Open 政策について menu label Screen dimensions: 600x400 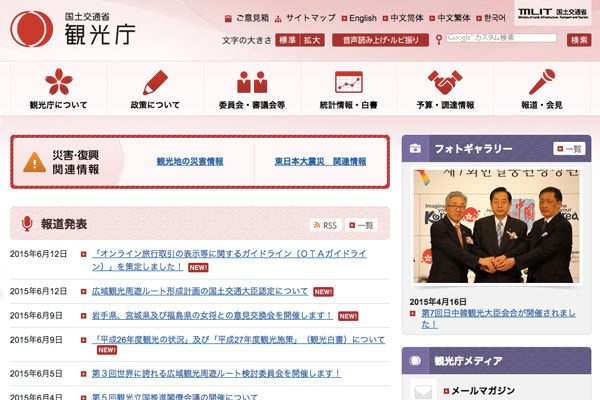click(x=155, y=105)
